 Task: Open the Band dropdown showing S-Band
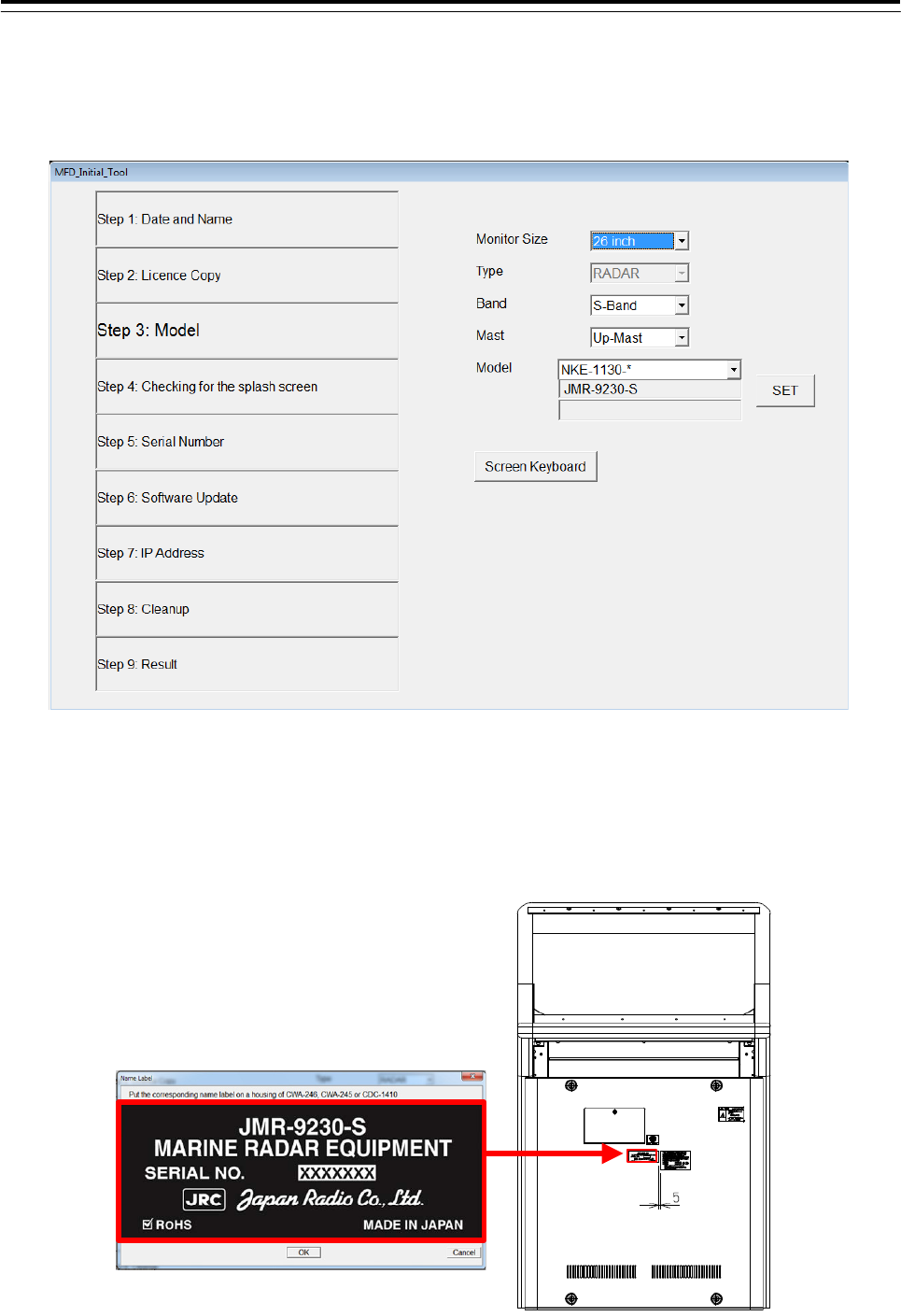pos(640,305)
